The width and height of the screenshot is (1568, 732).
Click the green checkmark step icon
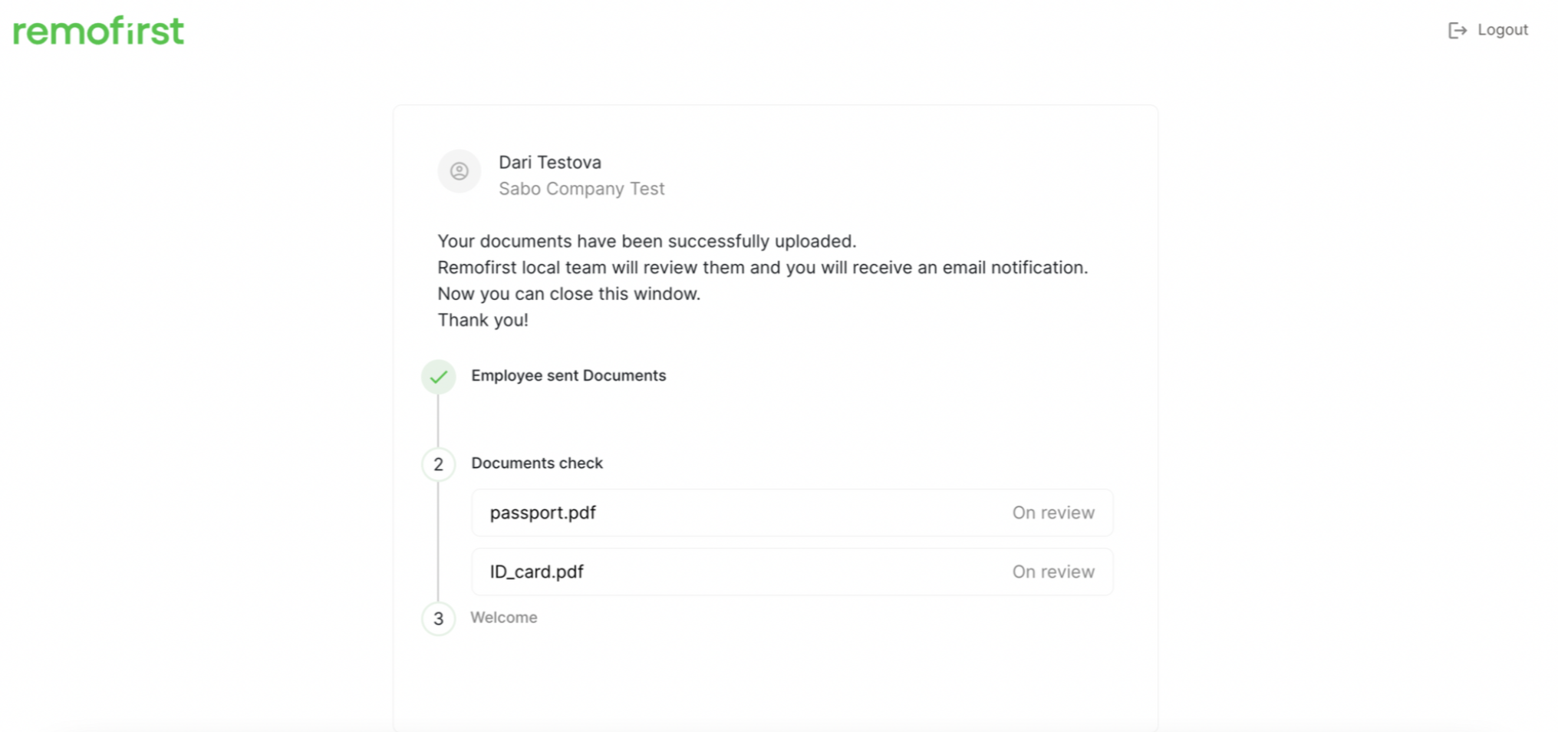point(438,377)
